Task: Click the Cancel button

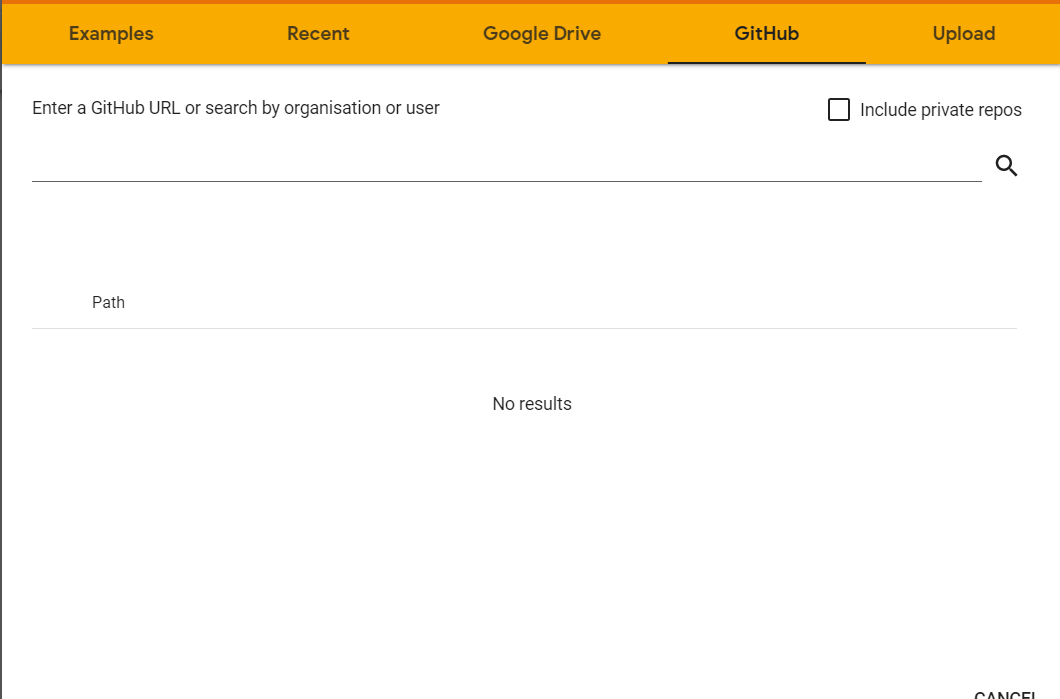Action: click(x=1005, y=695)
